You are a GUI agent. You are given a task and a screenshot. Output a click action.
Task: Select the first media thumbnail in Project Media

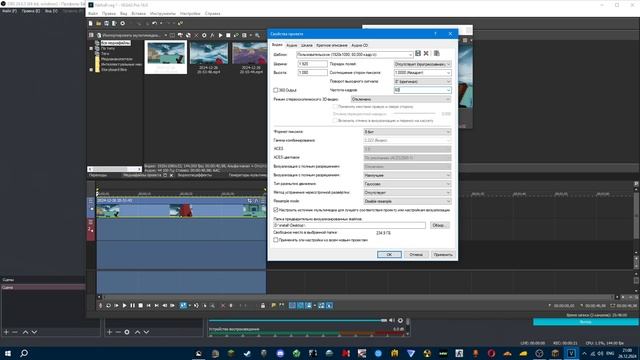(166, 57)
